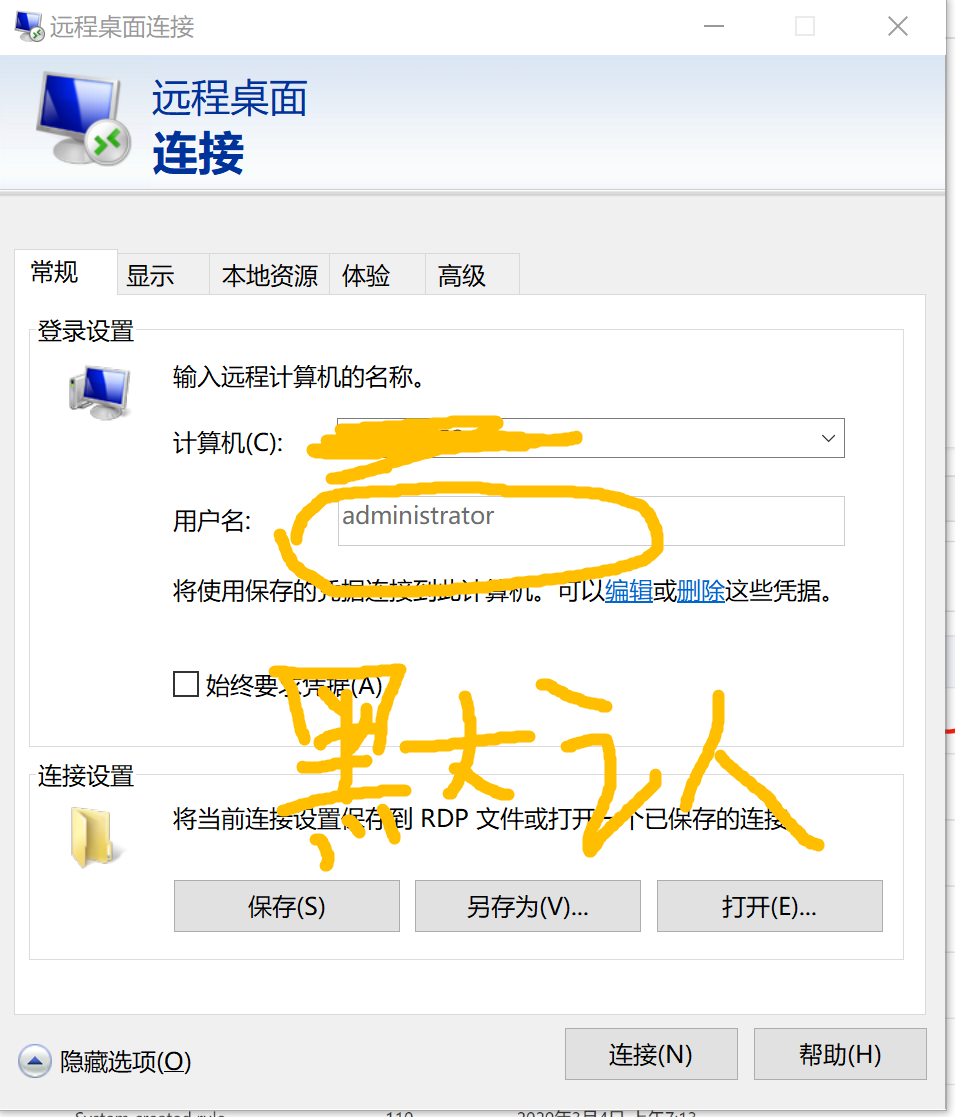955x1117 pixels.
Task: Click the 用户名 administrator text field
Action: (591, 521)
